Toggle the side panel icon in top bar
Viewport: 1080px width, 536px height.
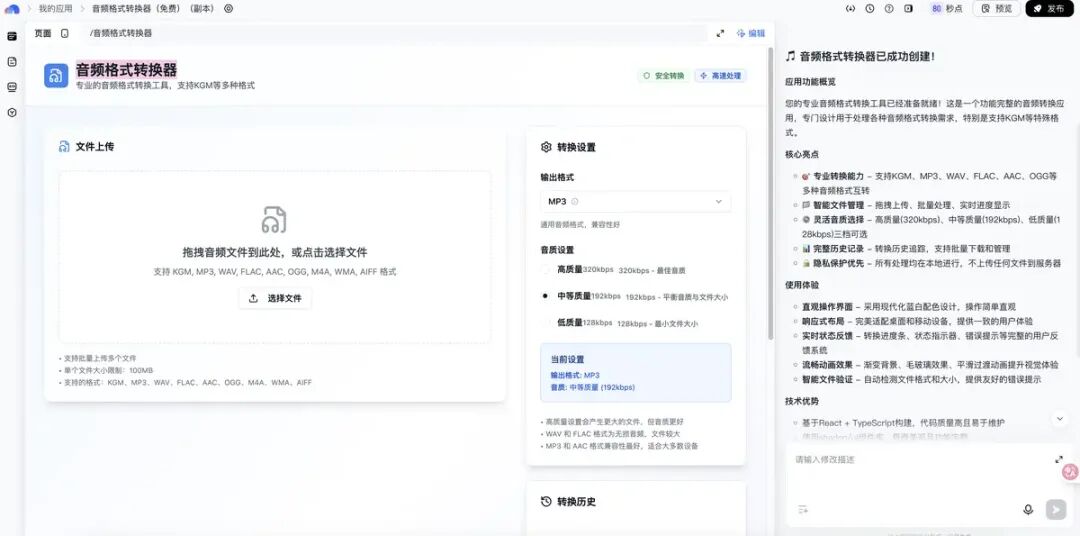(908, 9)
